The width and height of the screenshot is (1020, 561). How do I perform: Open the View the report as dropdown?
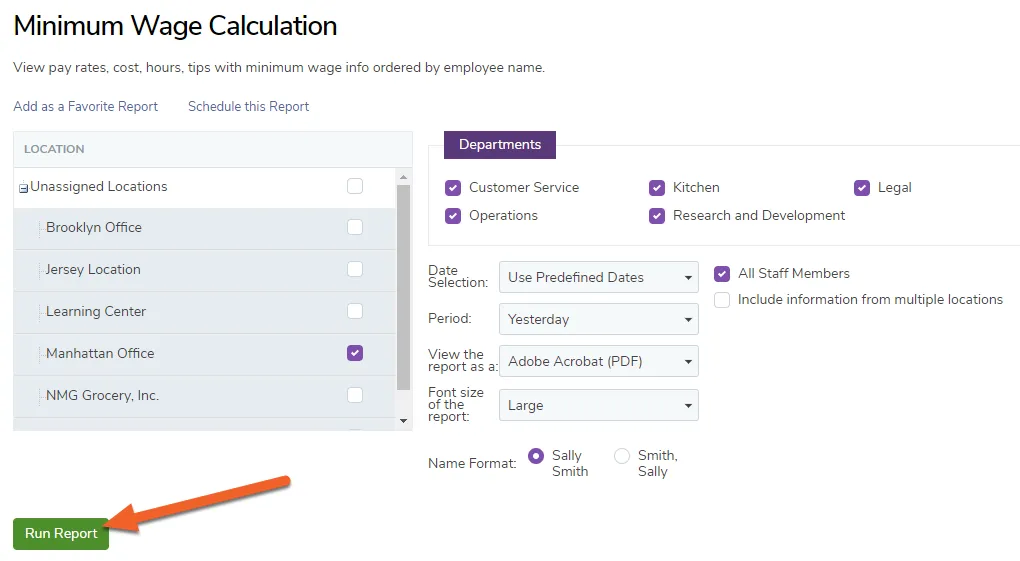point(598,361)
